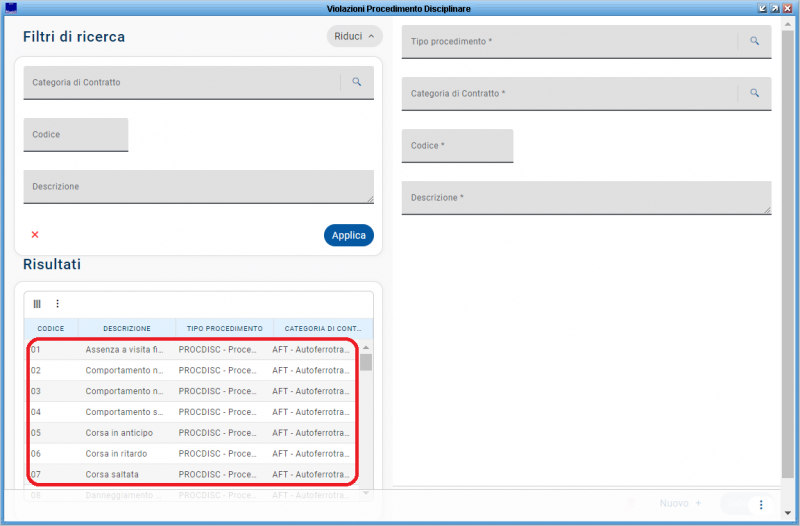Click the app icon in title bar

click(x=11, y=8)
